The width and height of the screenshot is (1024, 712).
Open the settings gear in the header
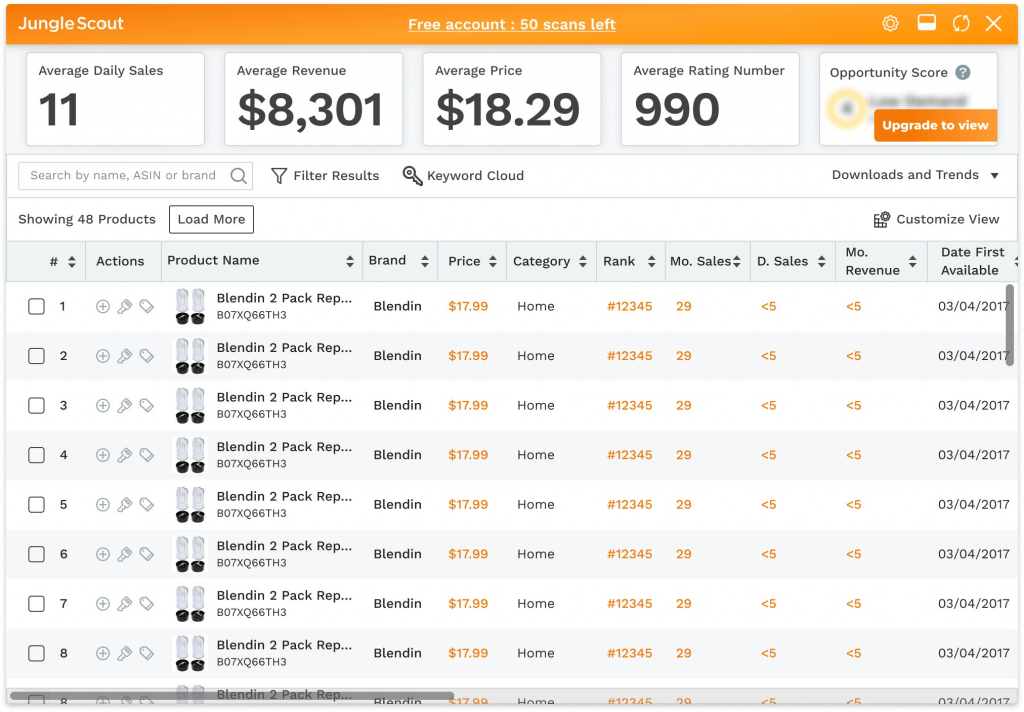(890, 24)
